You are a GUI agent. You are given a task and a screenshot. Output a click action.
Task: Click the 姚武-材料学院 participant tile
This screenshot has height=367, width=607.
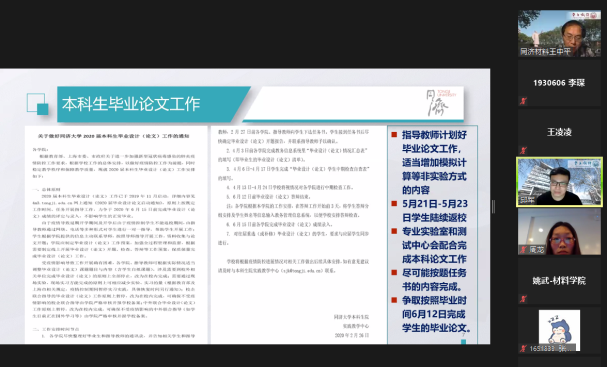[559, 281]
